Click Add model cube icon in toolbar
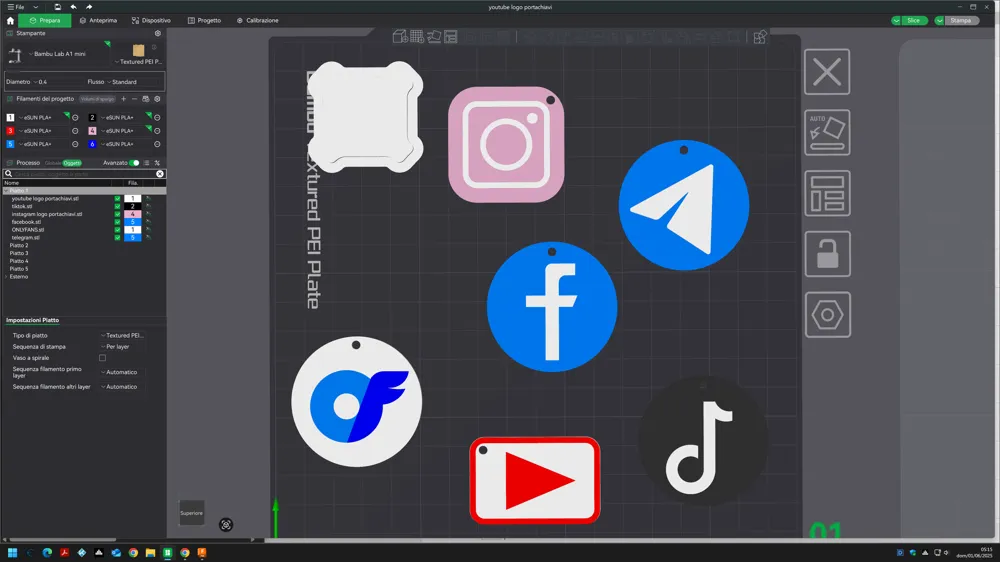The image size is (1000, 562). click(400, 36)
